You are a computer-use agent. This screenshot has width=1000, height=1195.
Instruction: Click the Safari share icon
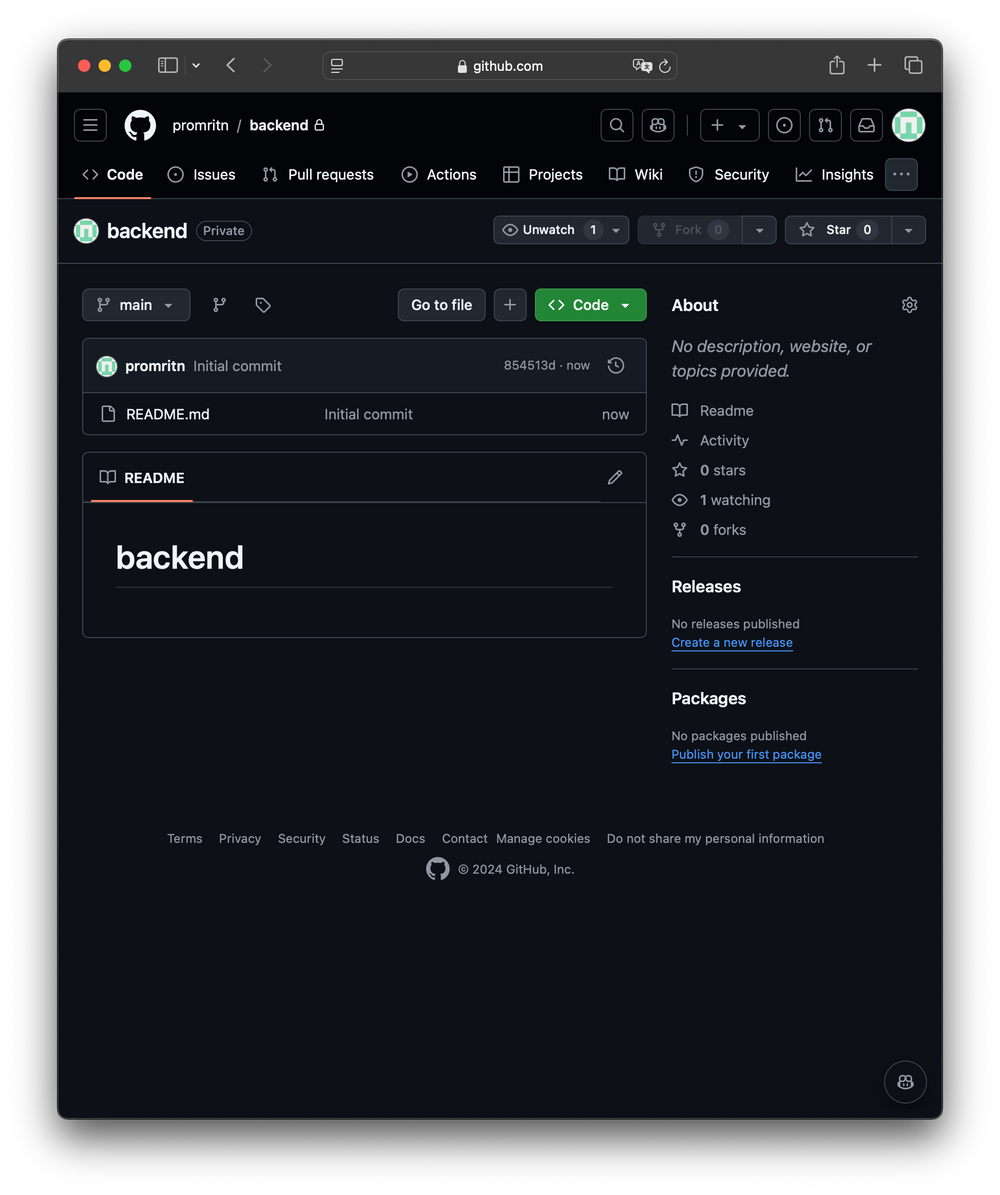[x=837, y=66]
